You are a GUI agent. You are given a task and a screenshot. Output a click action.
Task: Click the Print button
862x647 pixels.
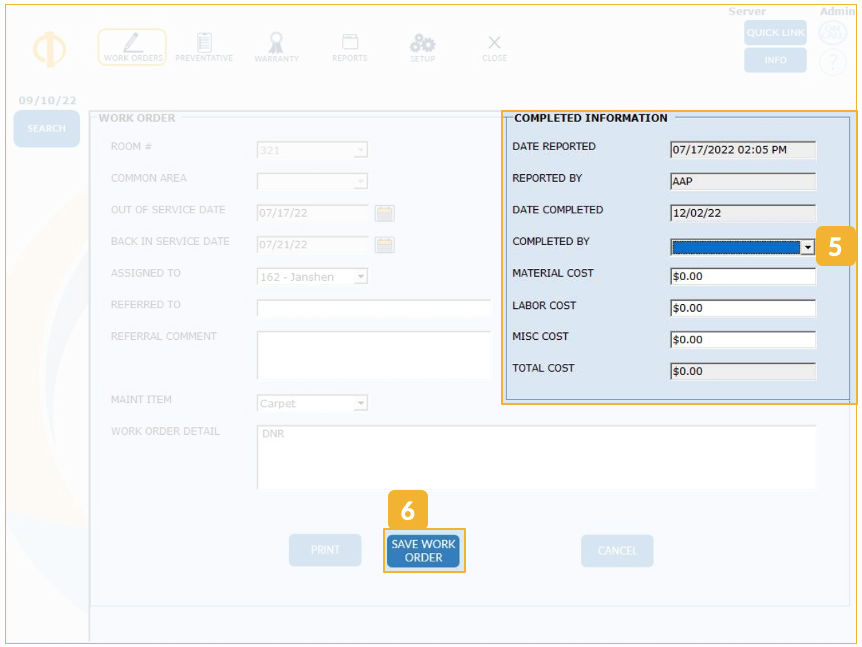tap(325, 550)
